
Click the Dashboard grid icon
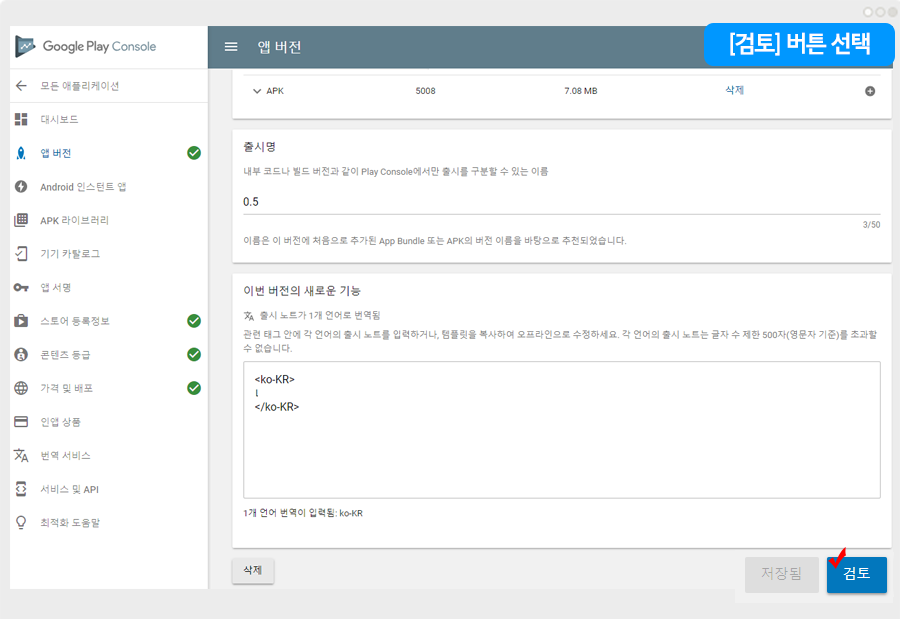point(21,120)
